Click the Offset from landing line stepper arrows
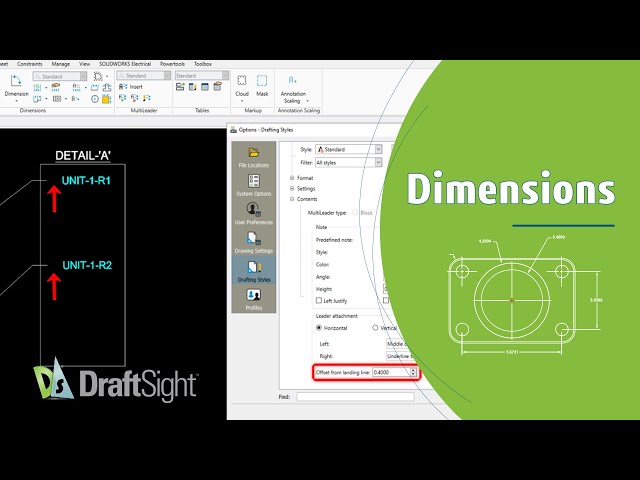The image size is (640, 480). point(413,372)
